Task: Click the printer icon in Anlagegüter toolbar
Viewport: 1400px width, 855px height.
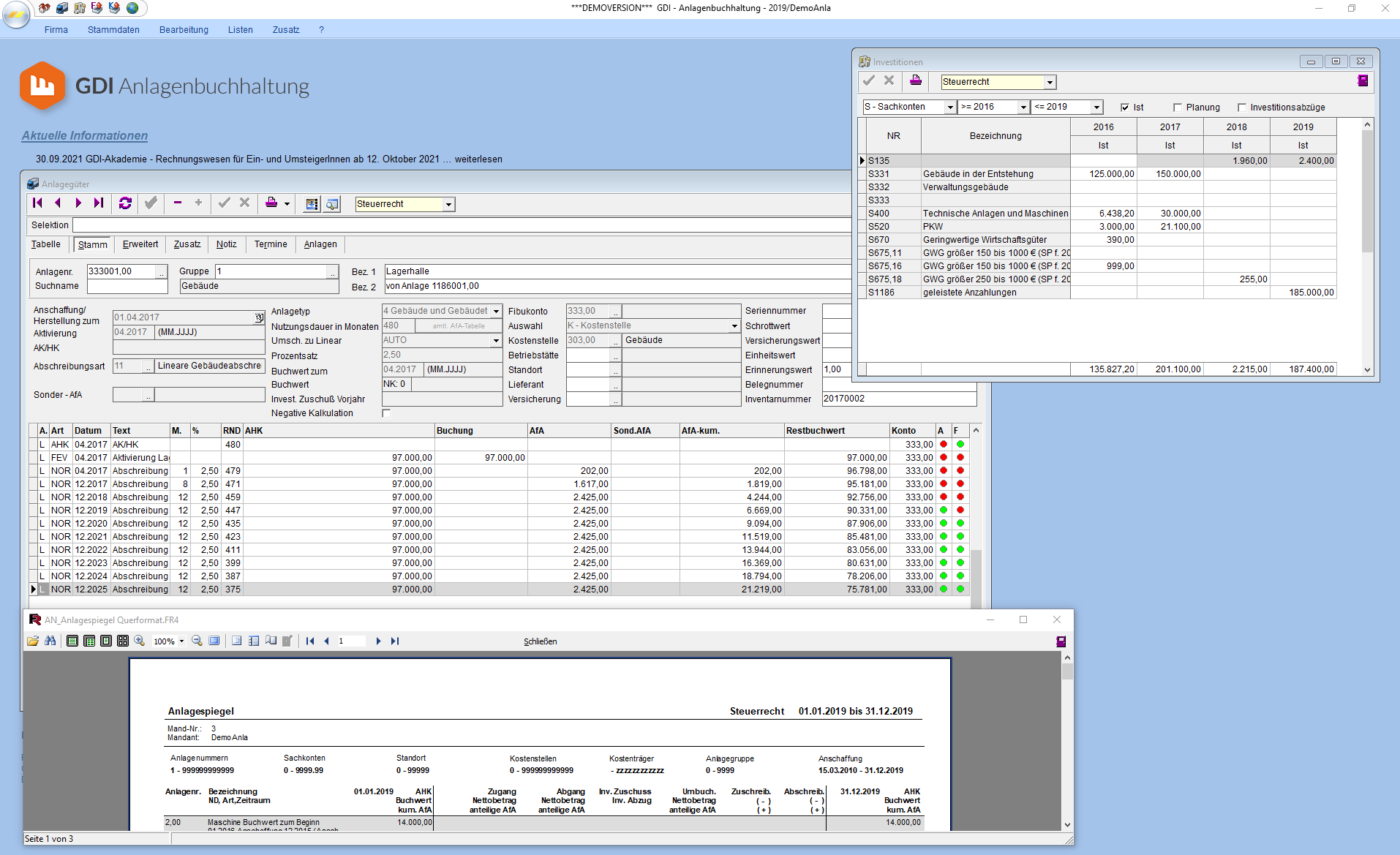Action: point(271,203)
